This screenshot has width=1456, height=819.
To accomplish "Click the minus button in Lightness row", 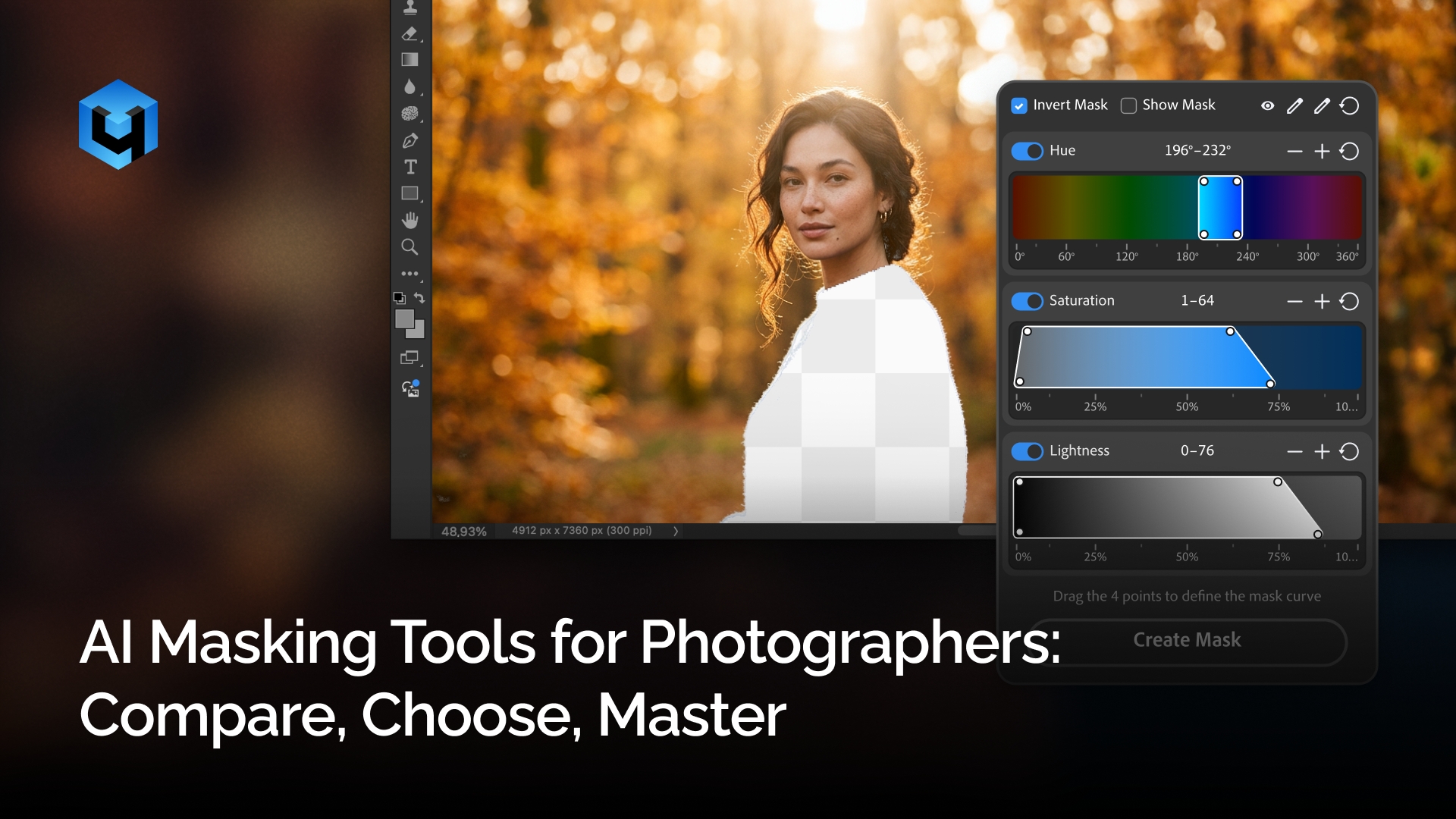I will pyautogui.click(x=1294, y=451).
